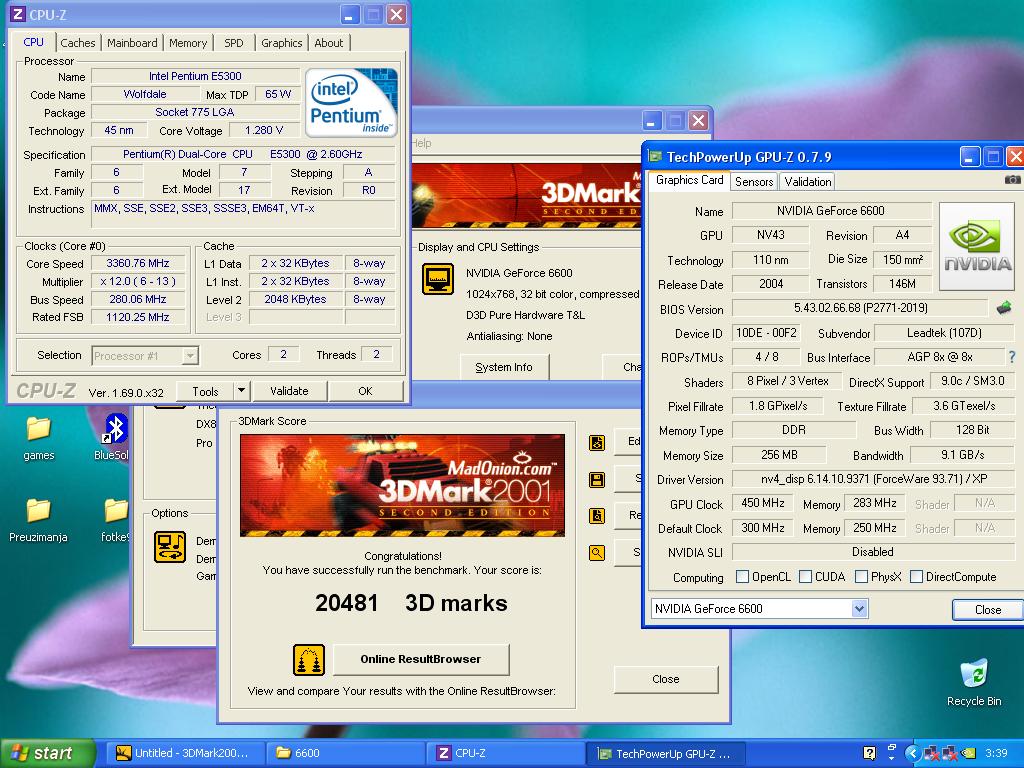This screenshot has height=768, width=1024.
Task: Click the Windows start button
Action: [x=47, y=753]
